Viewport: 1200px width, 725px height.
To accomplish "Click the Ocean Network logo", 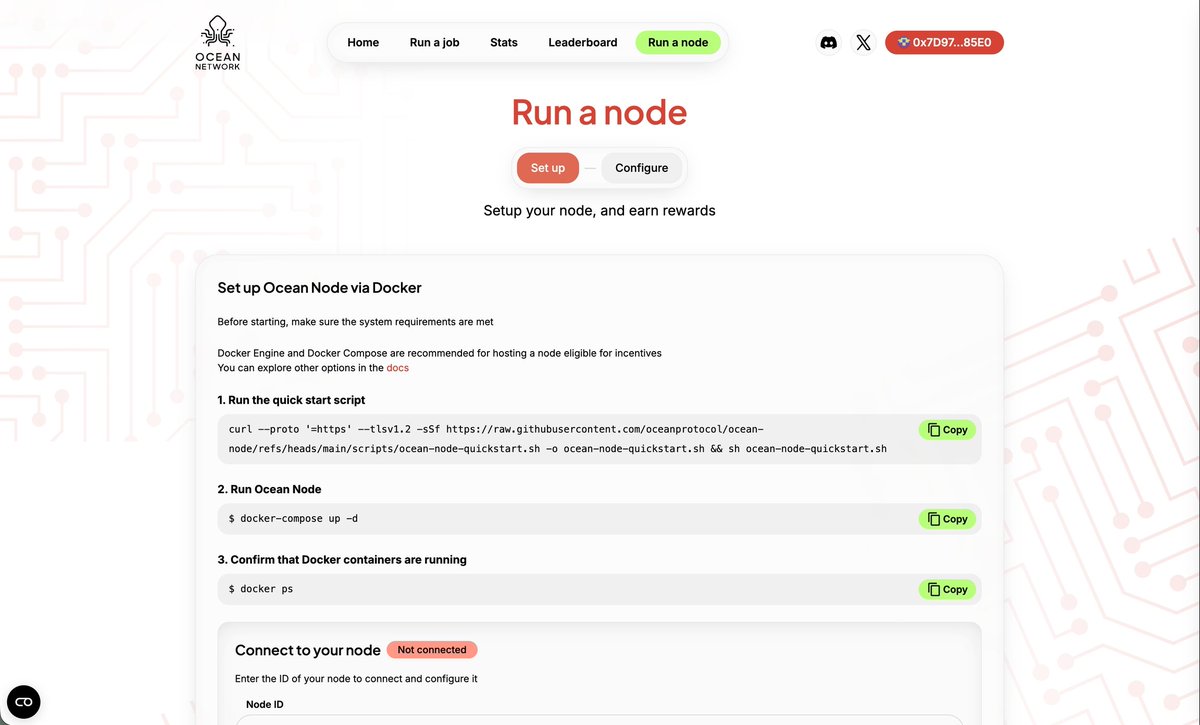I will coord(217,43).
